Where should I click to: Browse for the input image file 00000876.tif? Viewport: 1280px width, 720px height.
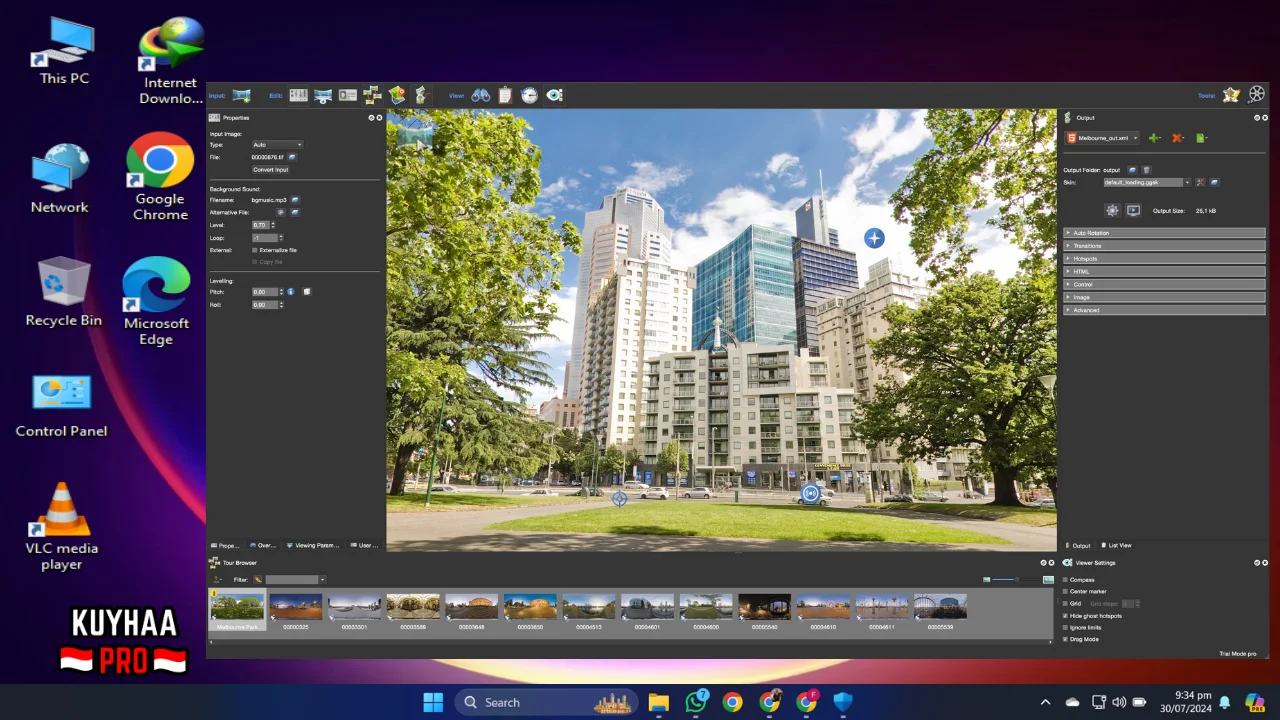[292, 157]
